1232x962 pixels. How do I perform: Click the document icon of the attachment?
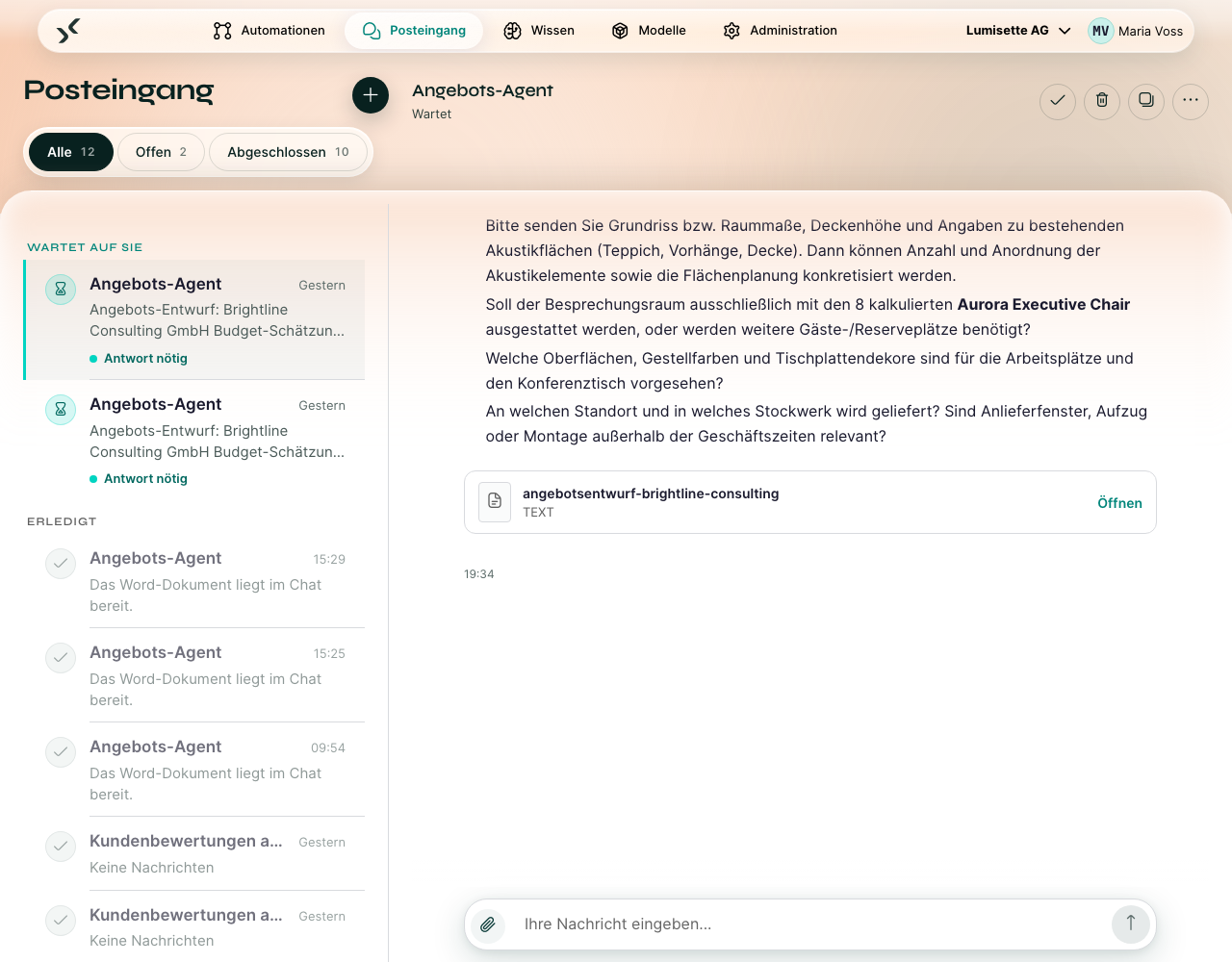(495, 501)
